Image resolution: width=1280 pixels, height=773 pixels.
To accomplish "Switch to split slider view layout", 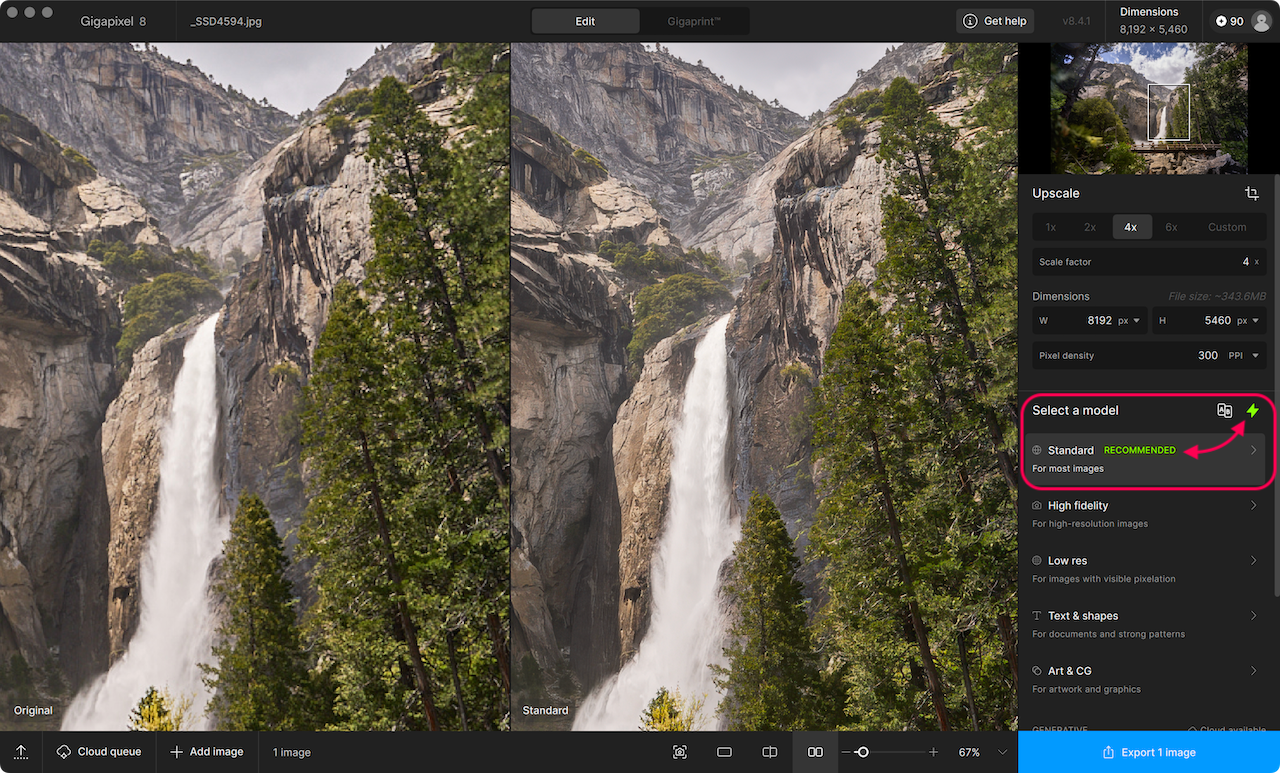I will click(770, 752).
